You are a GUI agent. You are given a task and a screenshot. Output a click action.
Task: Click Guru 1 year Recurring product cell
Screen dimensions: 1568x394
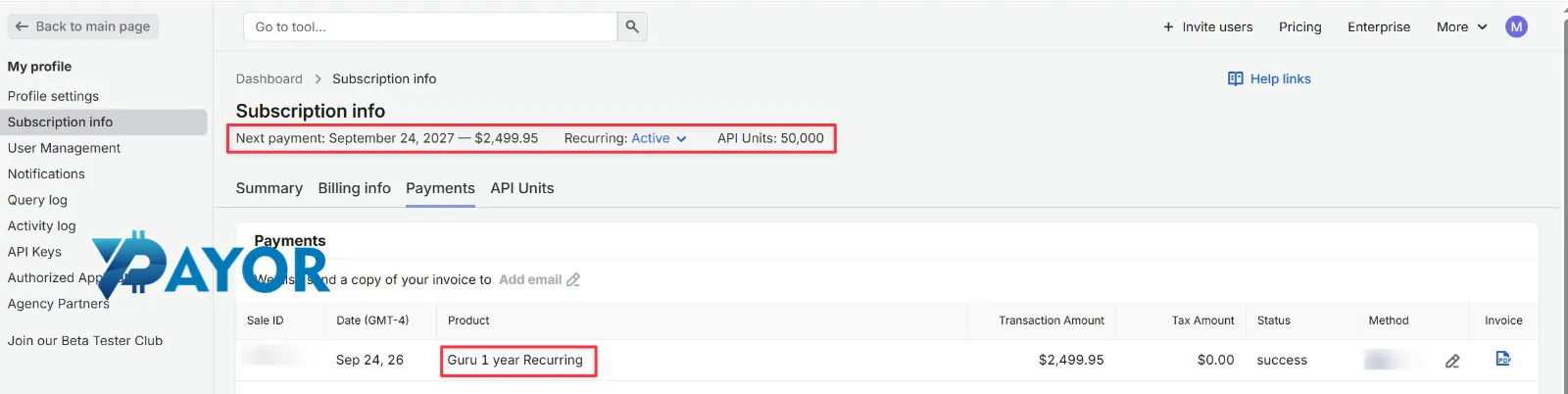click(x=514, y=360)
